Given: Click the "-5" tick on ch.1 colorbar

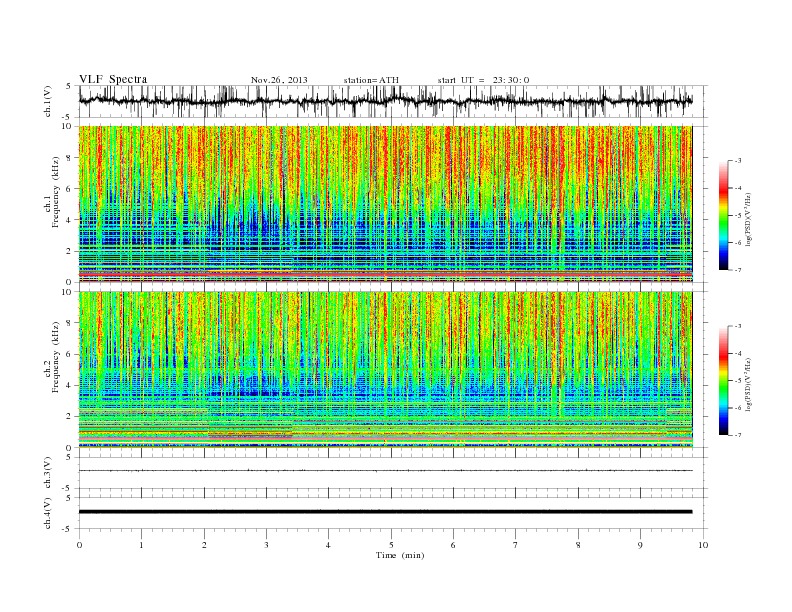Looking at the screenshot, I should [738, 216].
